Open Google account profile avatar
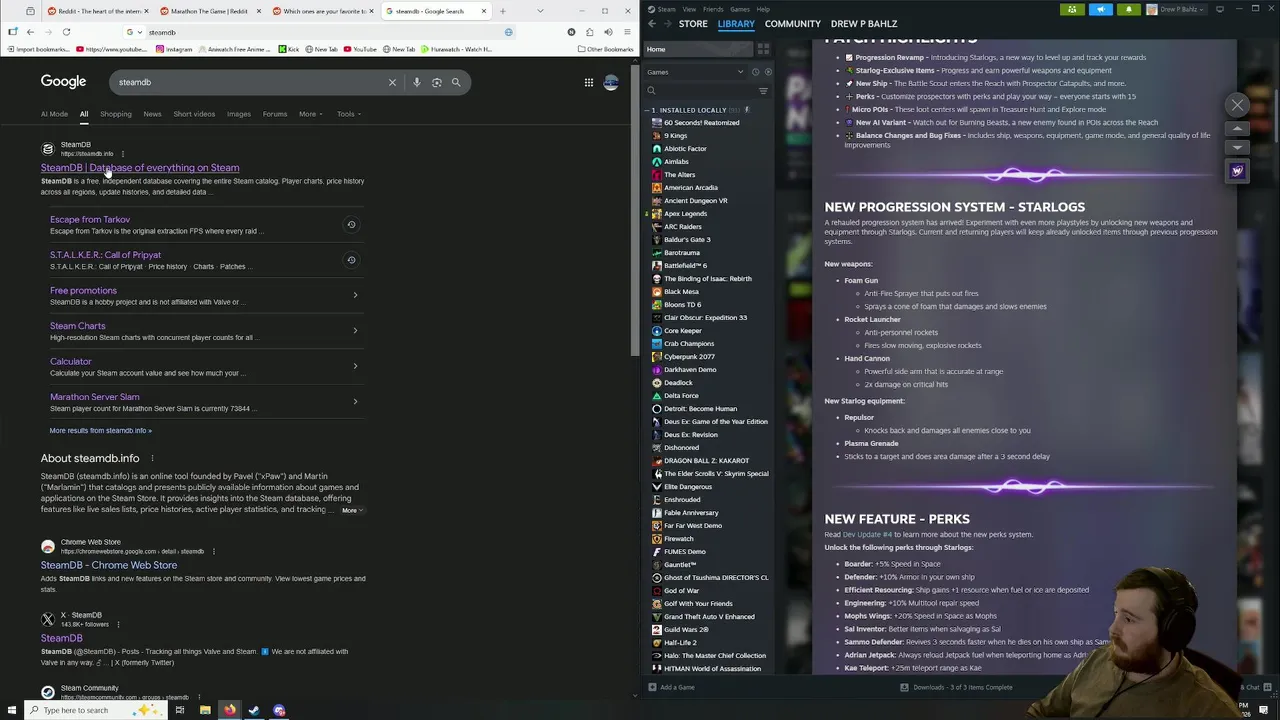Image resolution: width=1280 pixels, height=720 pixels. click(x=611, y=82)
